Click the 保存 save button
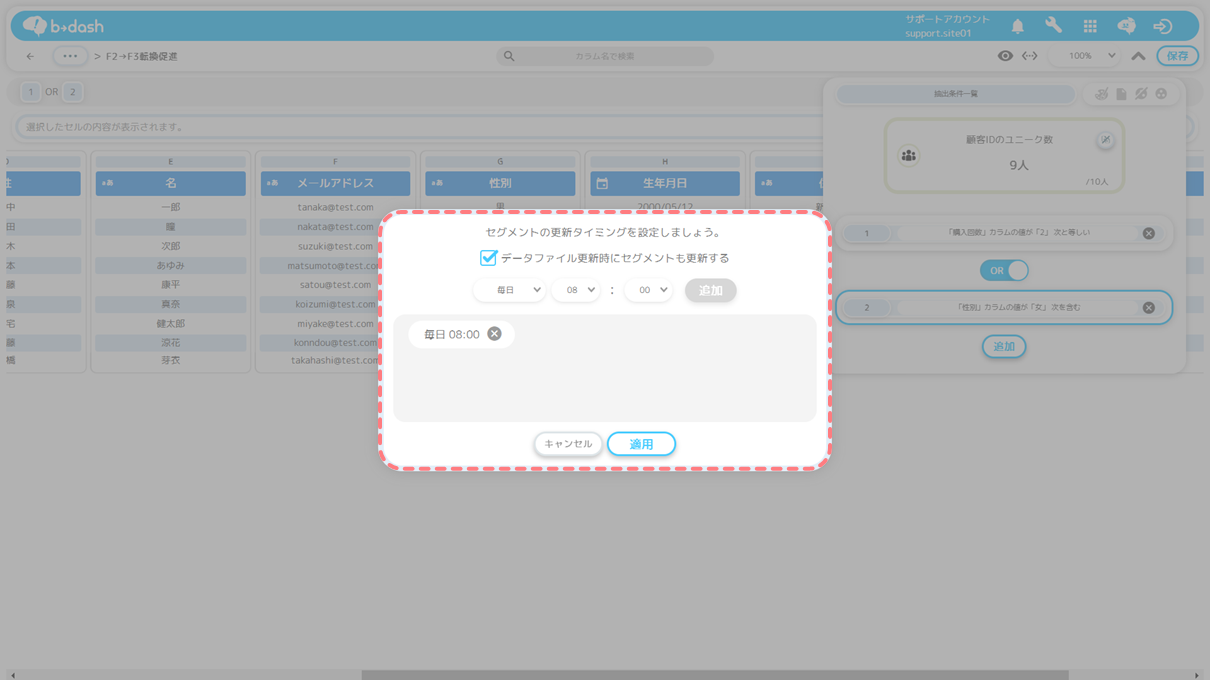 click(x=1177, y=56)
